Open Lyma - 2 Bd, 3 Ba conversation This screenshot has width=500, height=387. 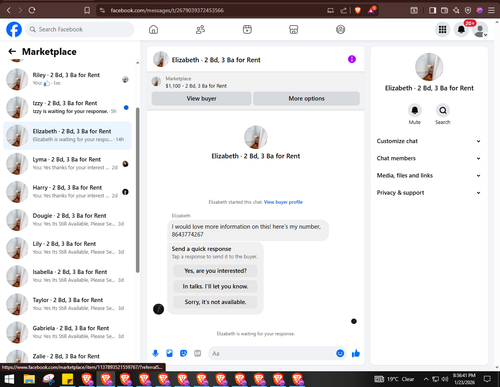67,164
